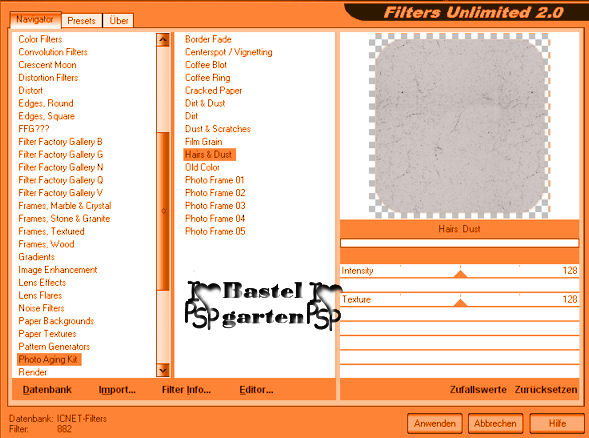Select the Navigator tab

pyautogui.click(x=35, y=20)
